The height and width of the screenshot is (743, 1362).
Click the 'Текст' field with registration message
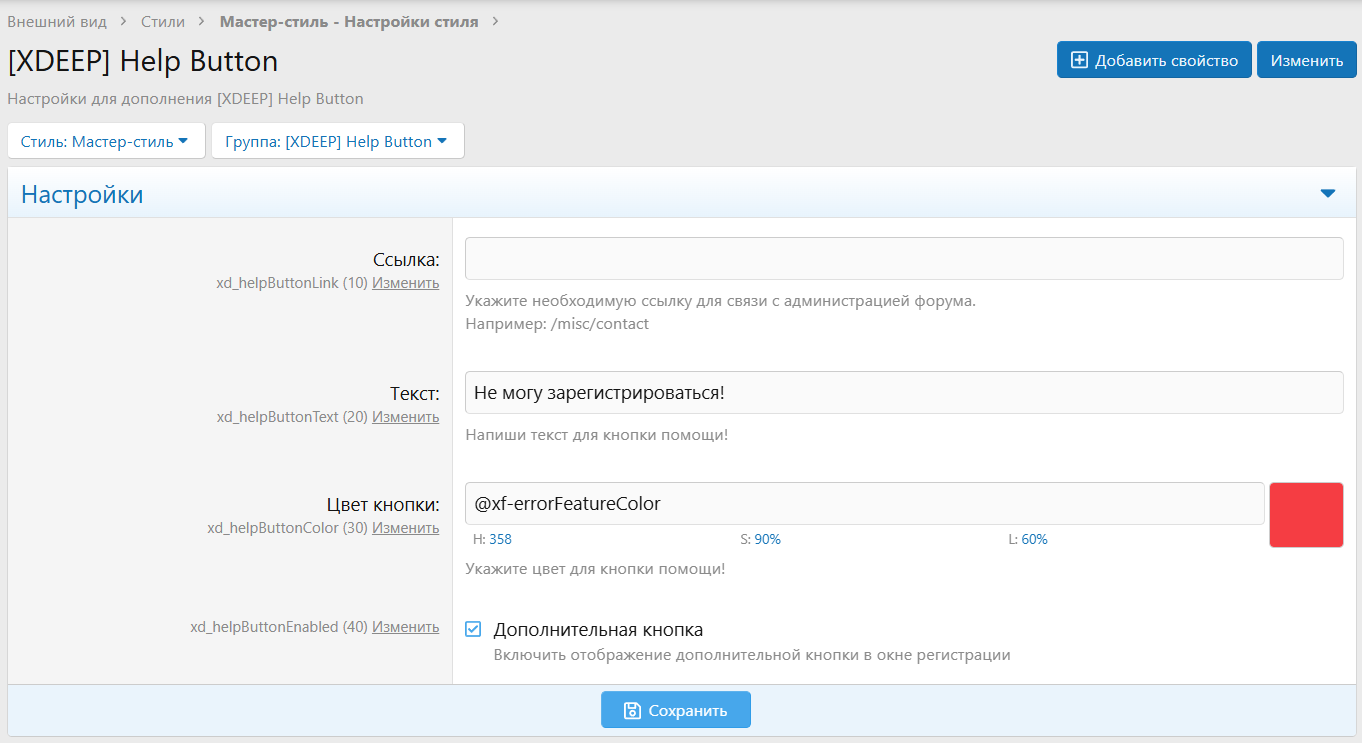click(x=903, y=392)
